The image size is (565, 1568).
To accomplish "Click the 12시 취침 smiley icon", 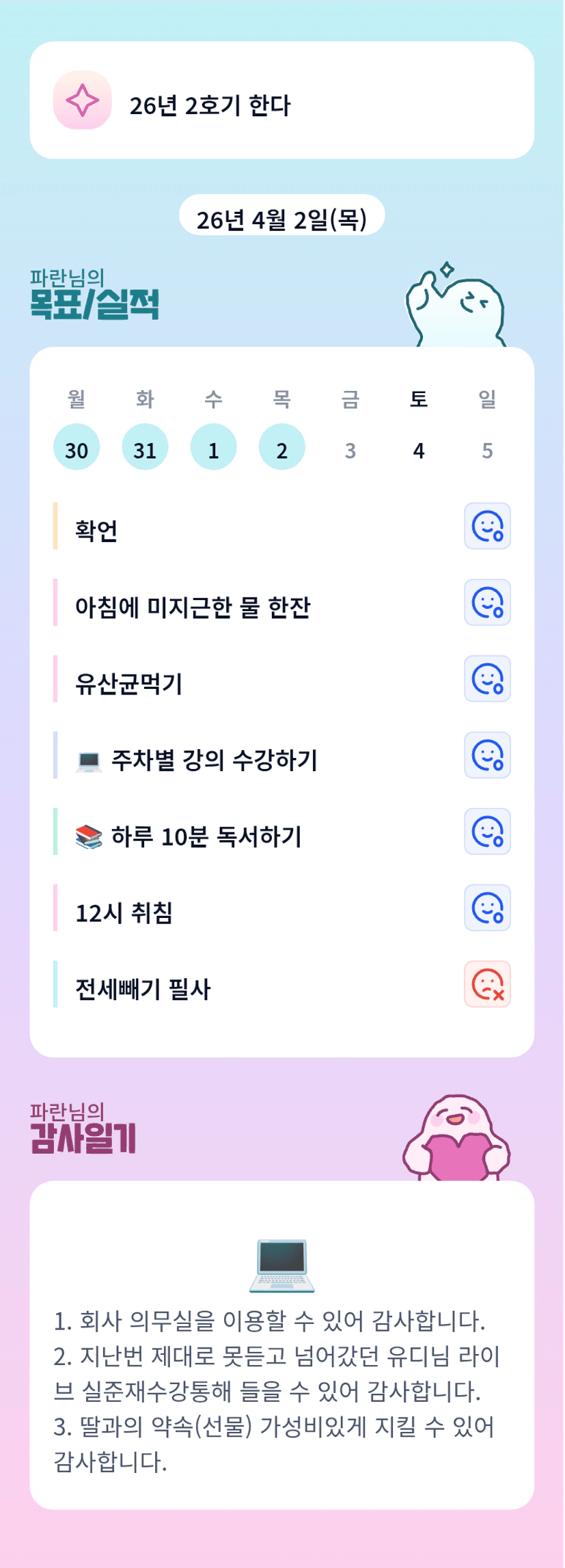I will click(487, 908).
